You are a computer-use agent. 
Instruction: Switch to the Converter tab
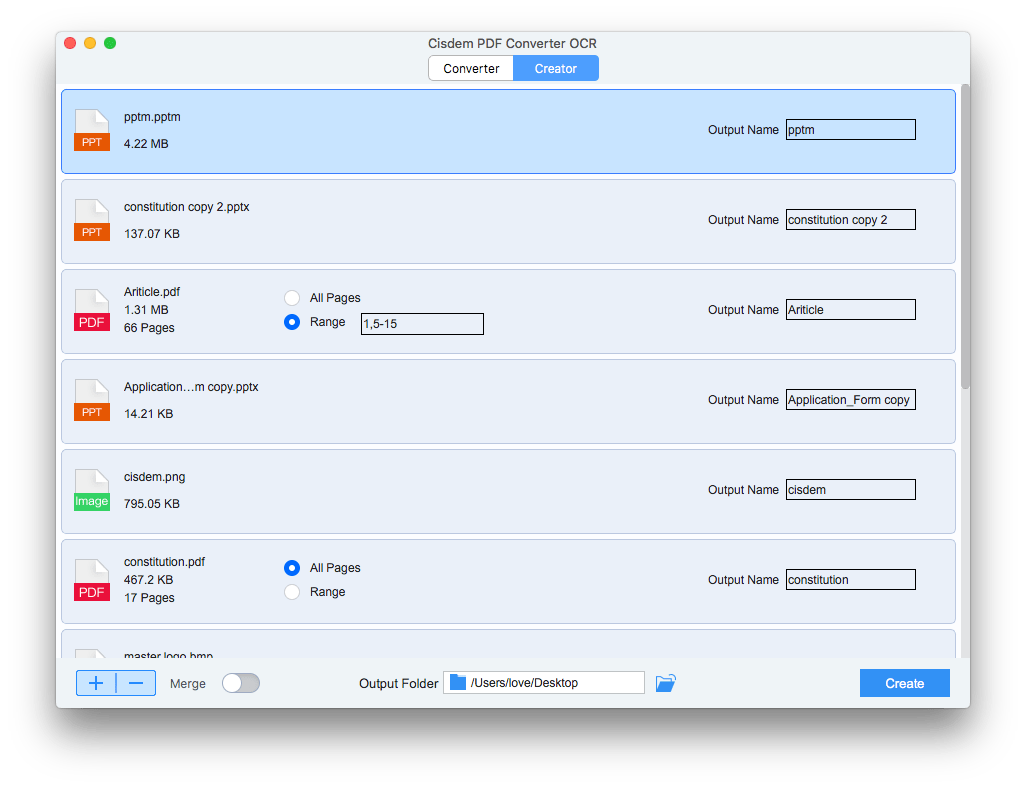(x=471, y=68)
